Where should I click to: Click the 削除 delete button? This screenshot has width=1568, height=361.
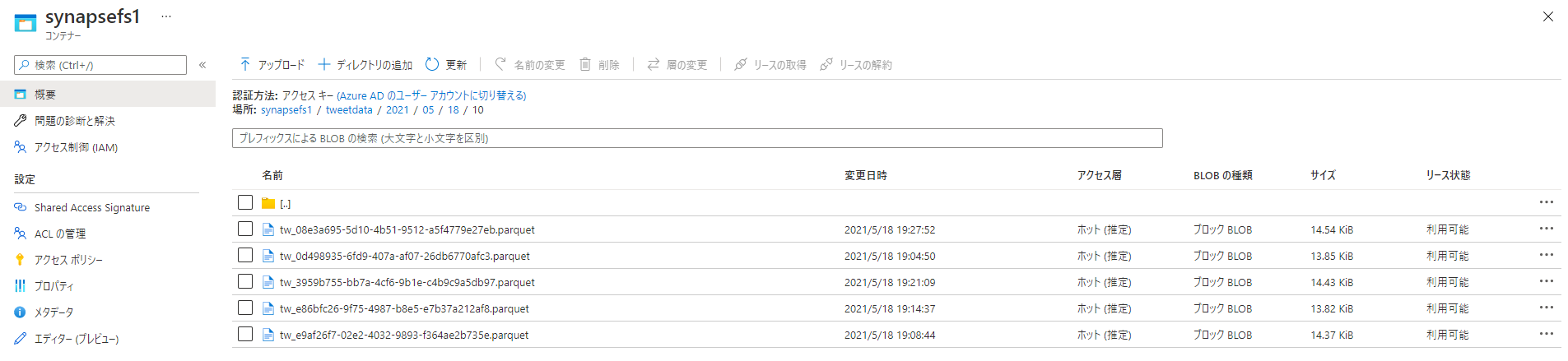pyautogui.click(x=600, y=65)
